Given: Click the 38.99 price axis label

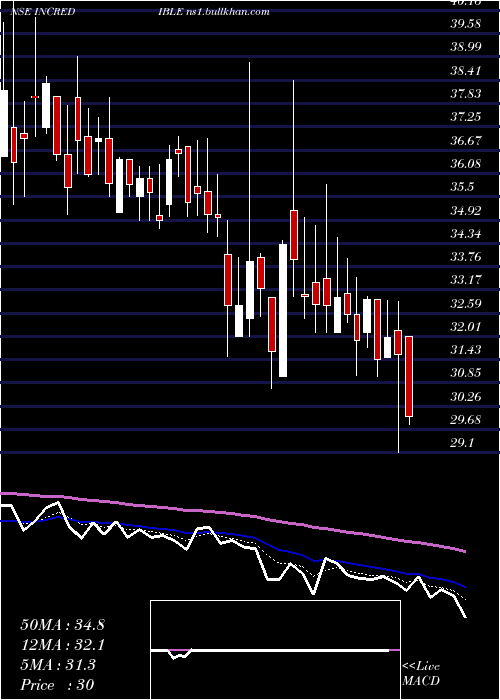Looking at the screenshot, I should tap(466, 46).
